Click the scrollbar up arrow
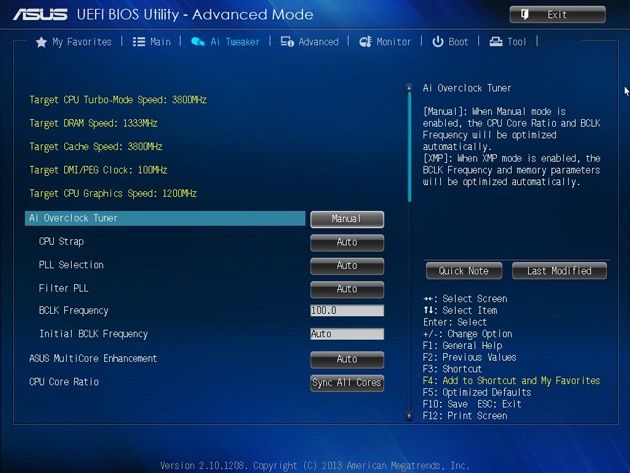 pyautogui.click(x=409, y=87)
